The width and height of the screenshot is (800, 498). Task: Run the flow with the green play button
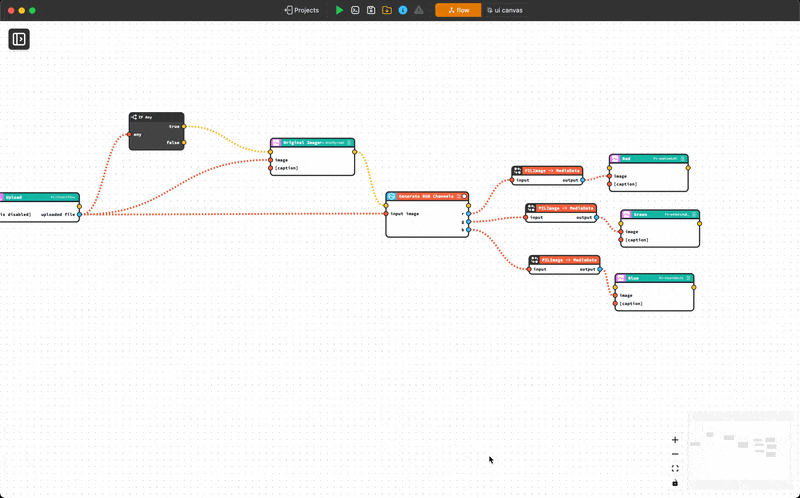(x=340, y=10)
